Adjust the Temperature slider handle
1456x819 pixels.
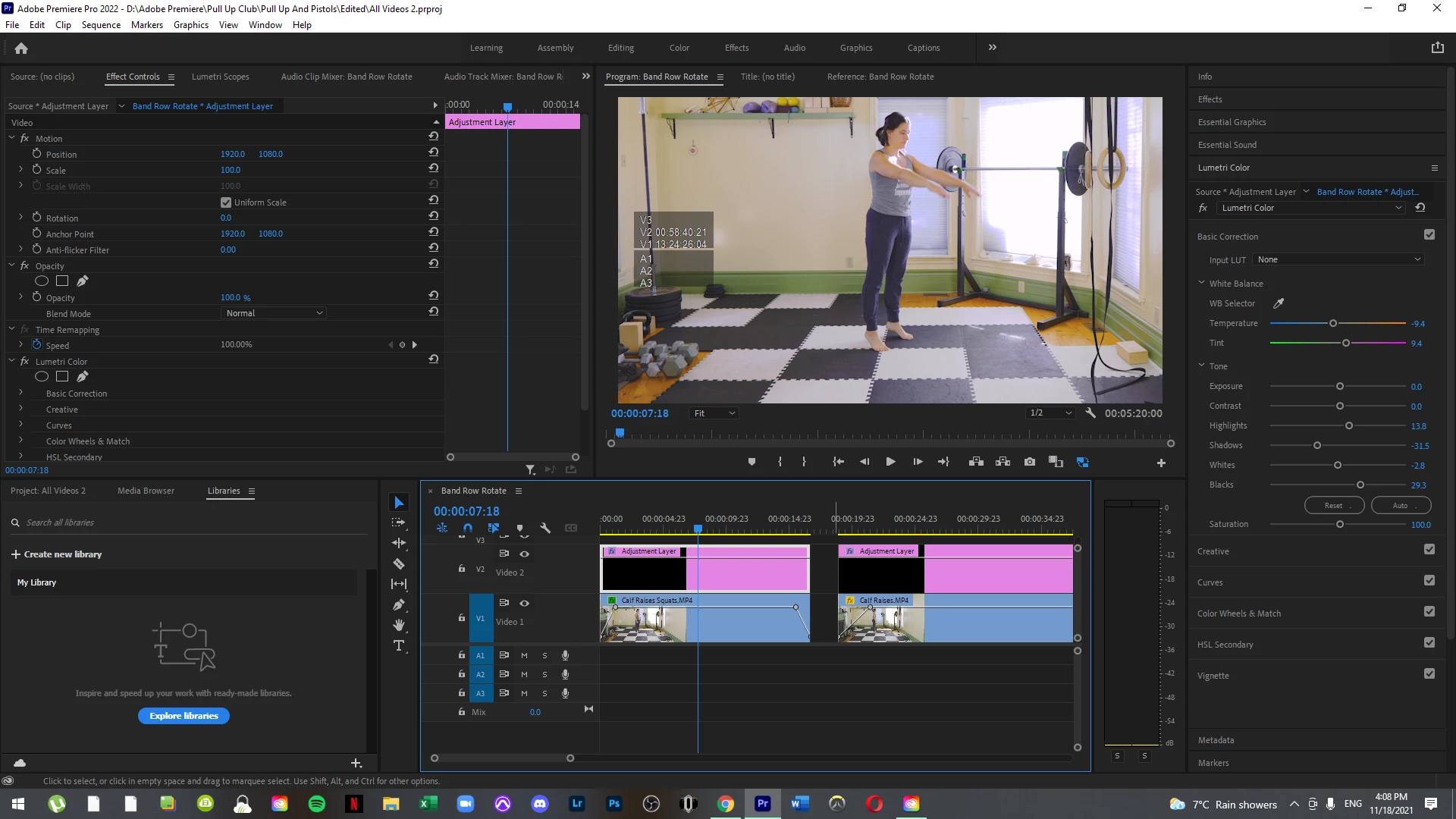coord(1333,324)
